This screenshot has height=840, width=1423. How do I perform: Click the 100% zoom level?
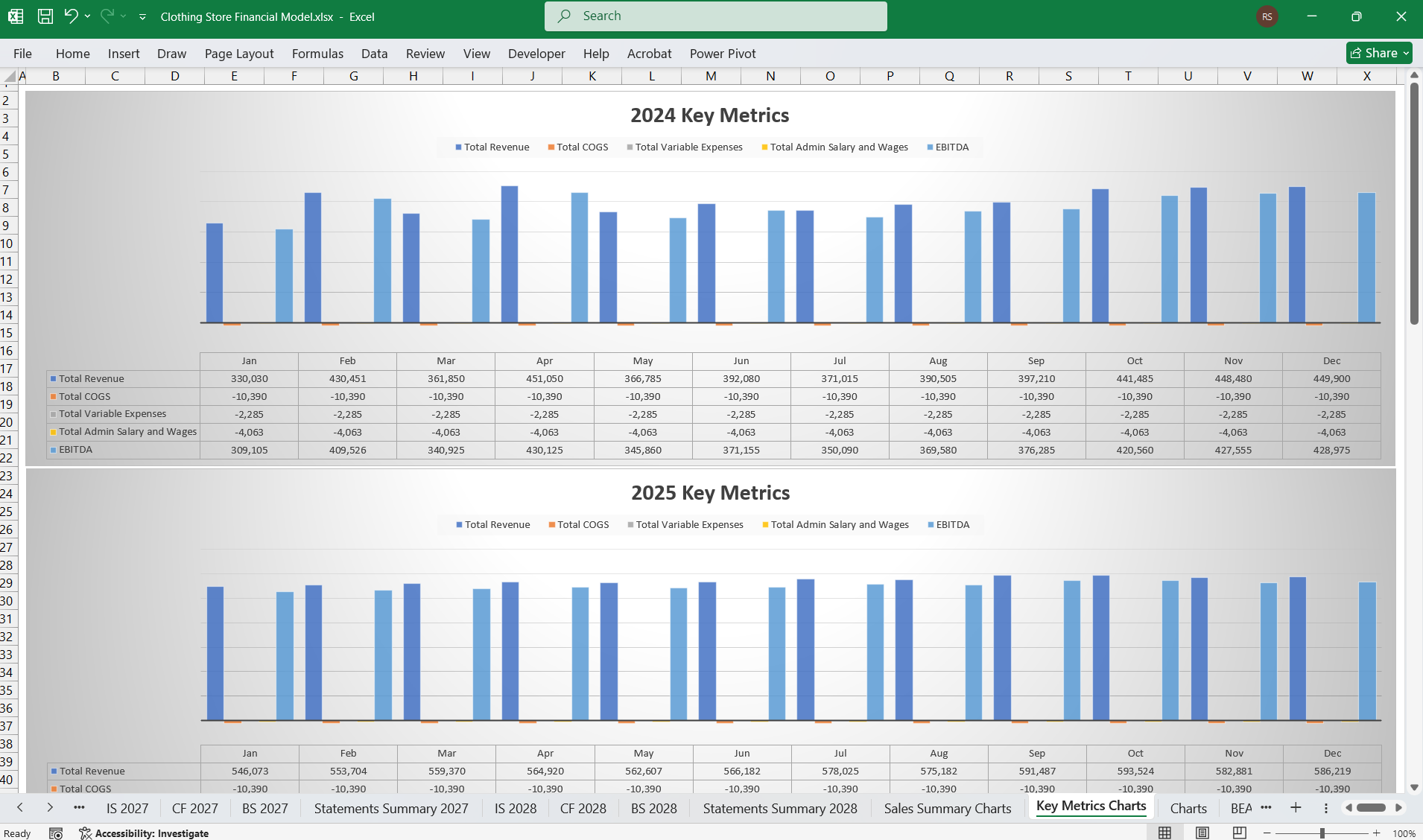pyautogui.click(x=1404, y=833)
